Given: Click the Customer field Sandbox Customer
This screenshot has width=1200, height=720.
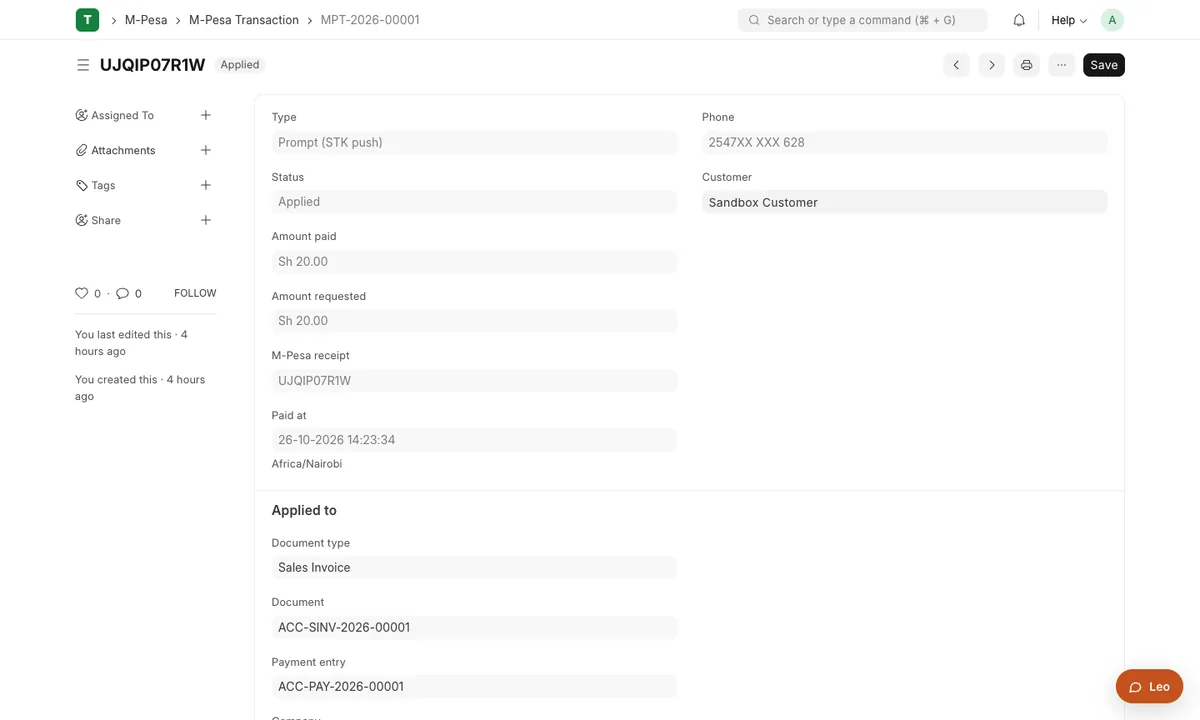Looking at the screenshot, I should (x=905, y=202).
